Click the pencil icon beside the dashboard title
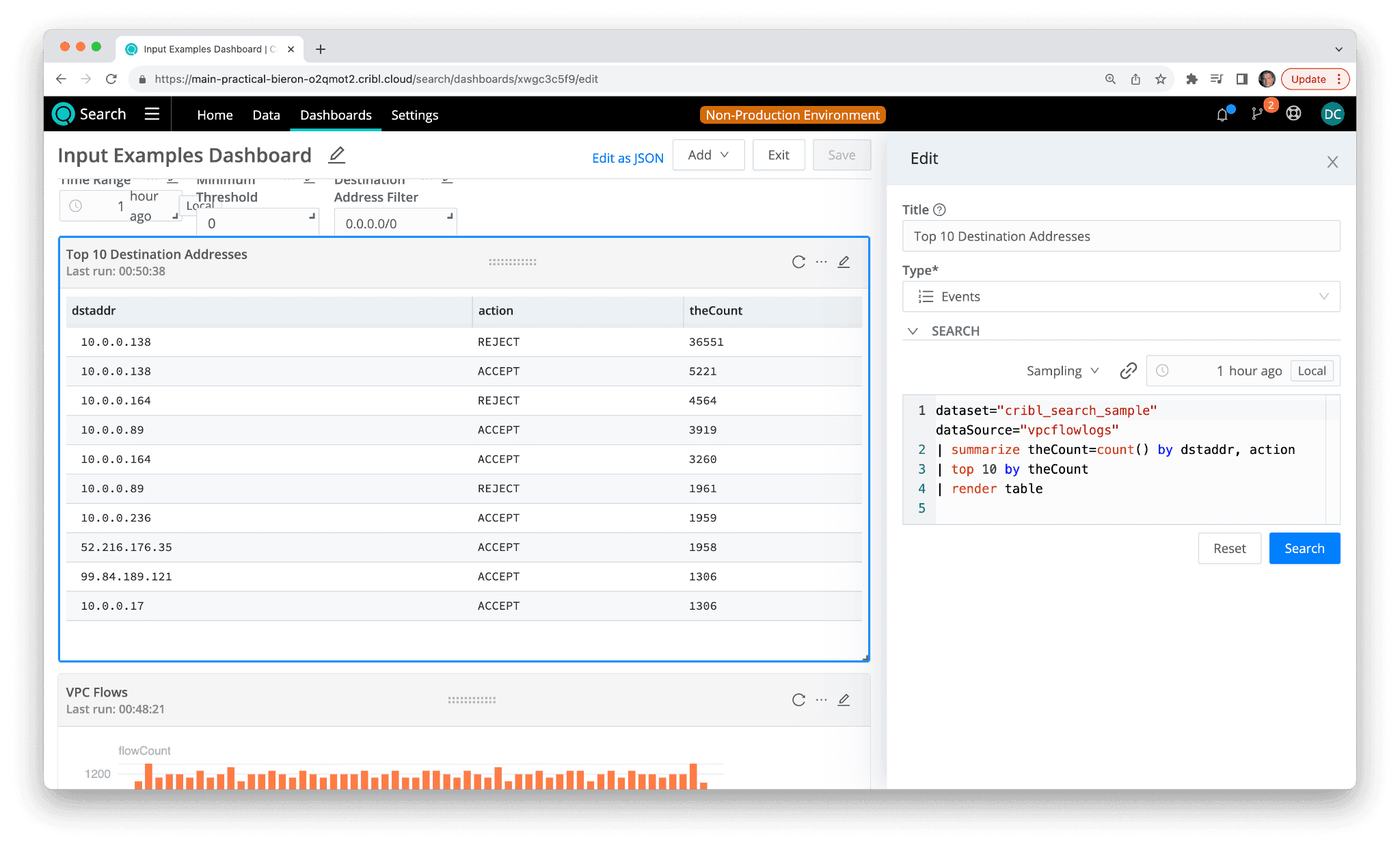The width and height of the screenshot is (1400, 847). [x=336, y=155]
